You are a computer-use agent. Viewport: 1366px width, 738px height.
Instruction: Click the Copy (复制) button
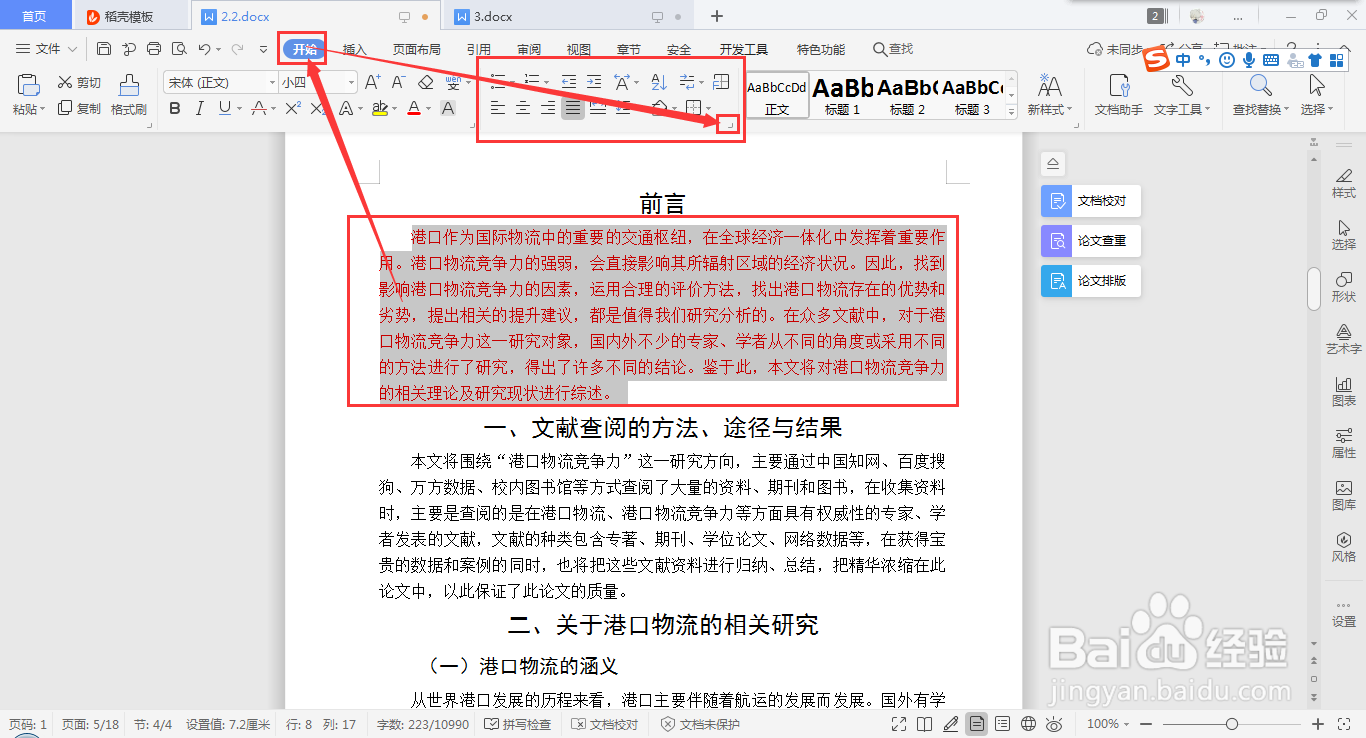point(79,108)
